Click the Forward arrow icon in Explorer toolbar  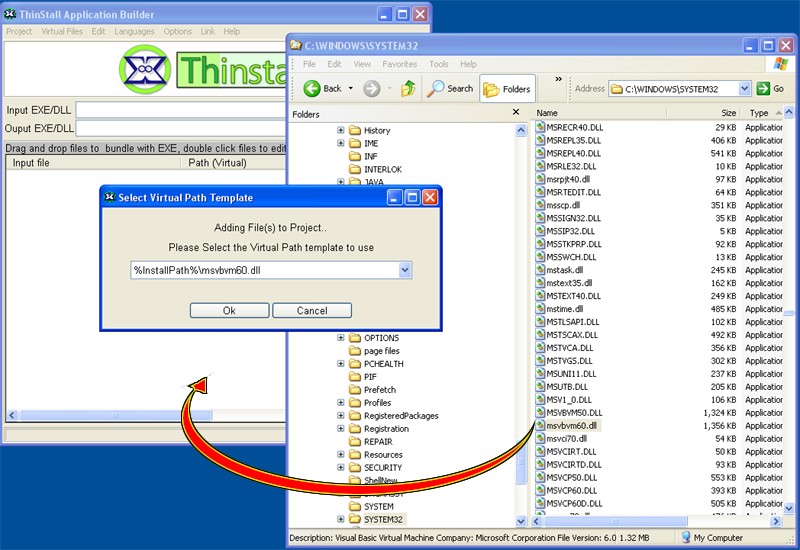[x=371, y=89]
